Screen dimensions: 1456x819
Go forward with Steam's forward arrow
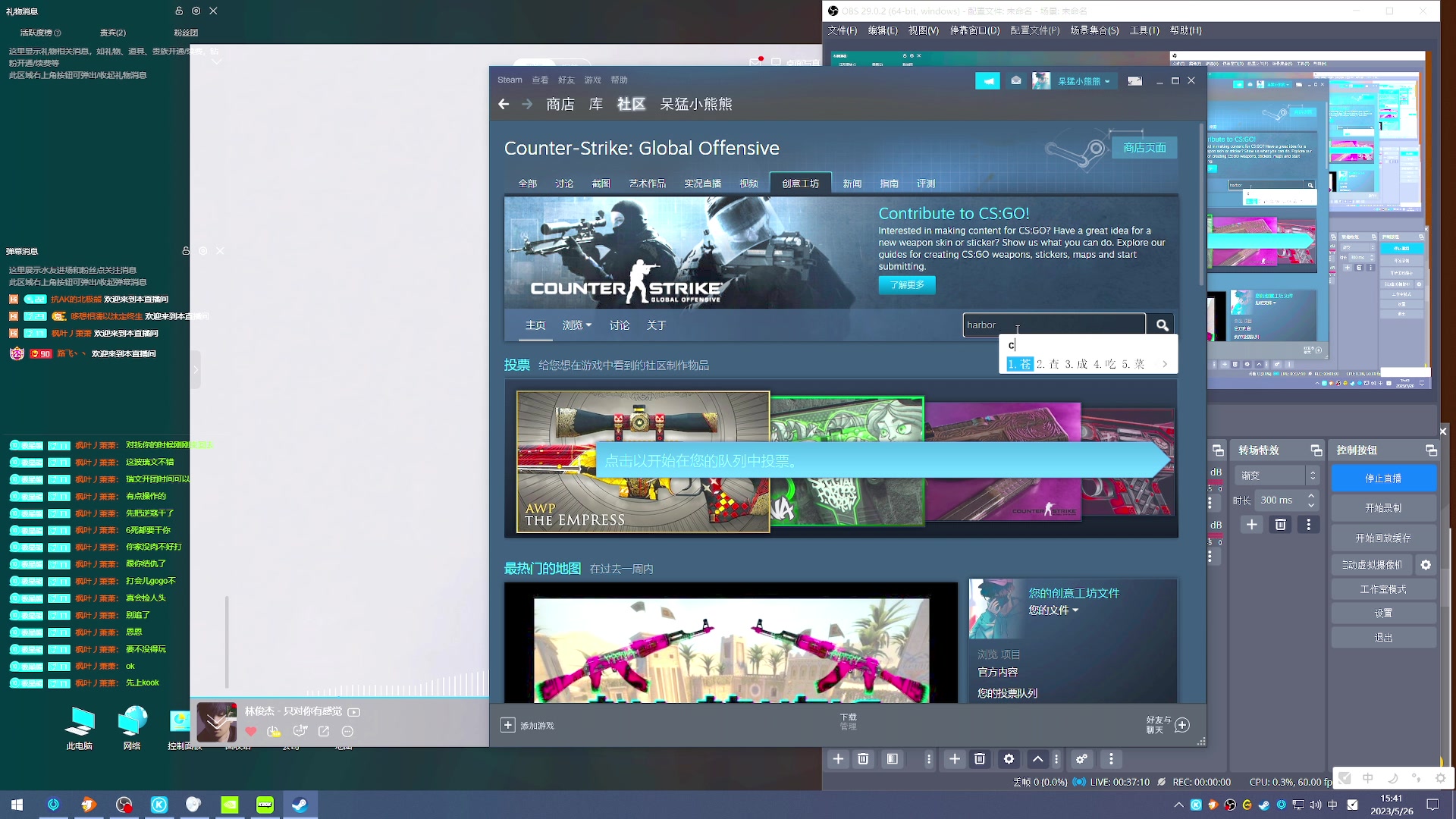(x=527, y=104)
